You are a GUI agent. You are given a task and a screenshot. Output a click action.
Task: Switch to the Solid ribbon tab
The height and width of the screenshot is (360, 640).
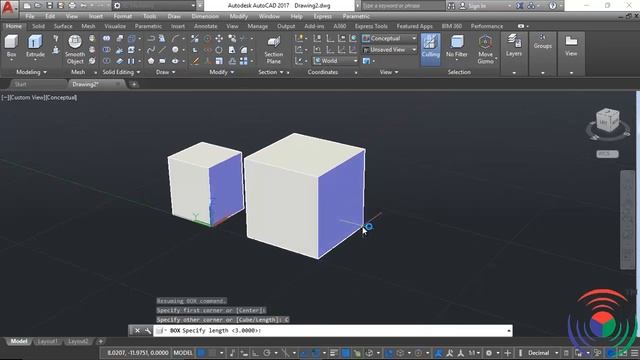pyautogui.click(x=38, y=26)
